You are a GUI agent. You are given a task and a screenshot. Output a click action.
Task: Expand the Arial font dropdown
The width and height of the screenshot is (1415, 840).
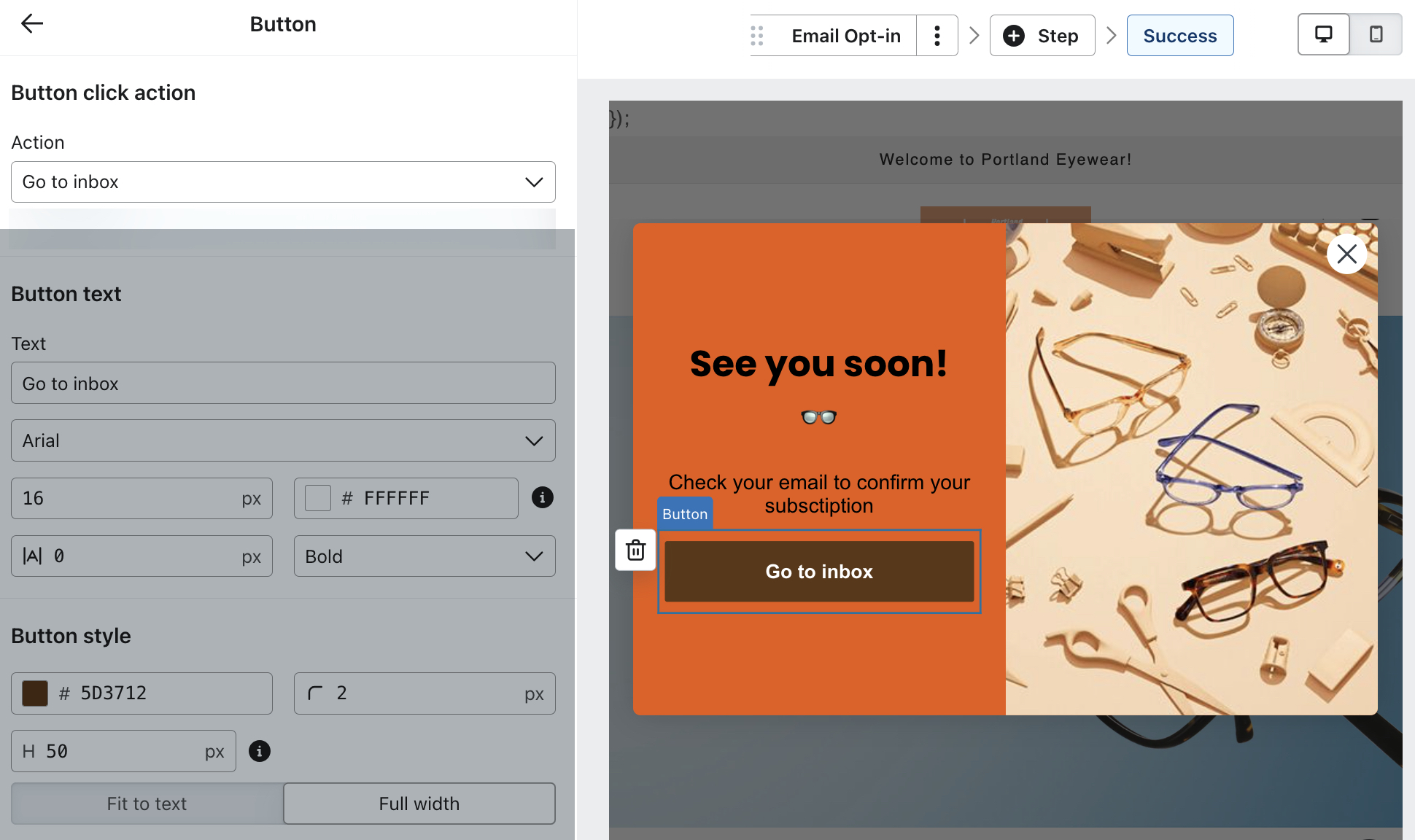click(x=283, y=440)
